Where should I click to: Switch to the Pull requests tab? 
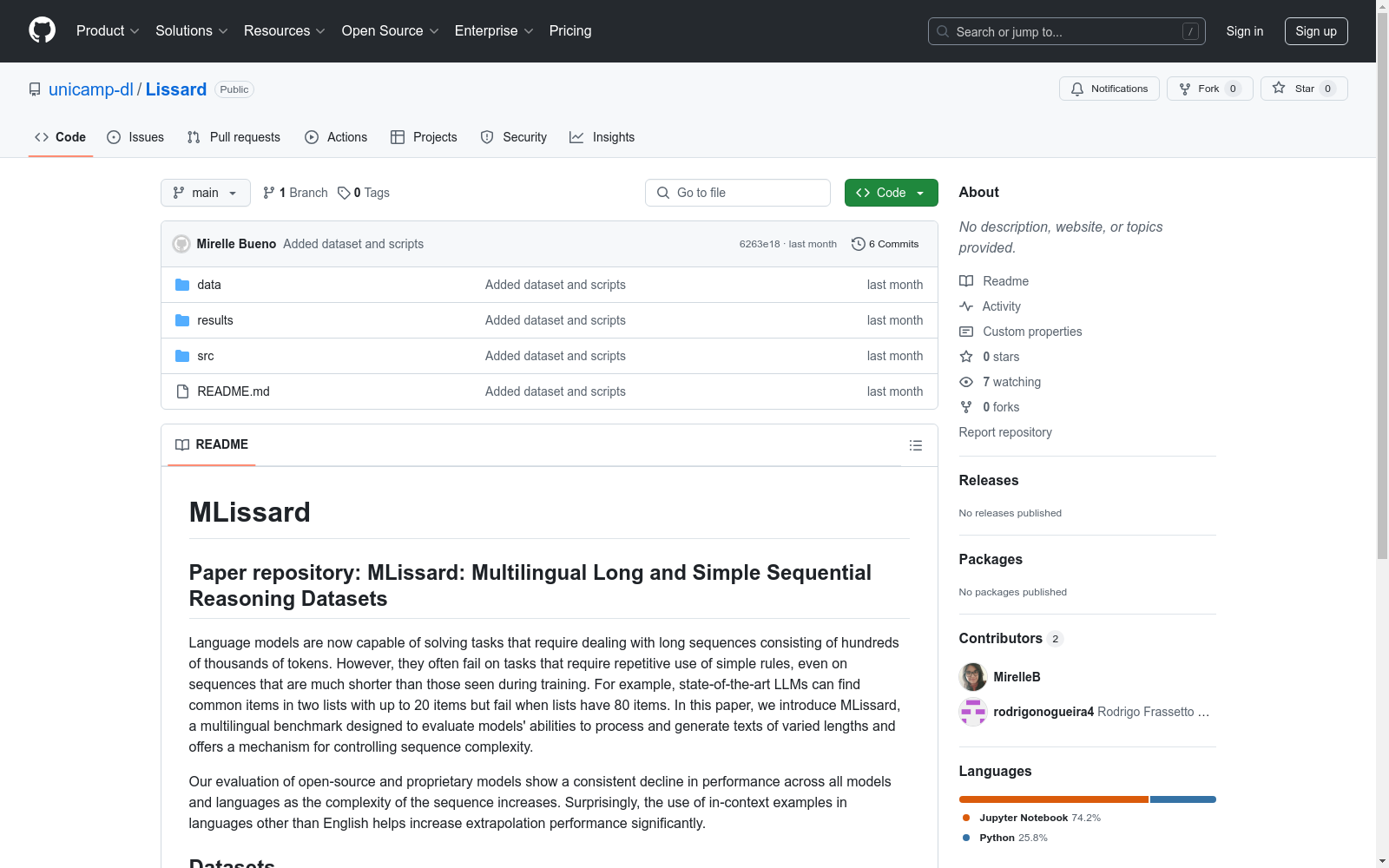(x=234, y=137)
